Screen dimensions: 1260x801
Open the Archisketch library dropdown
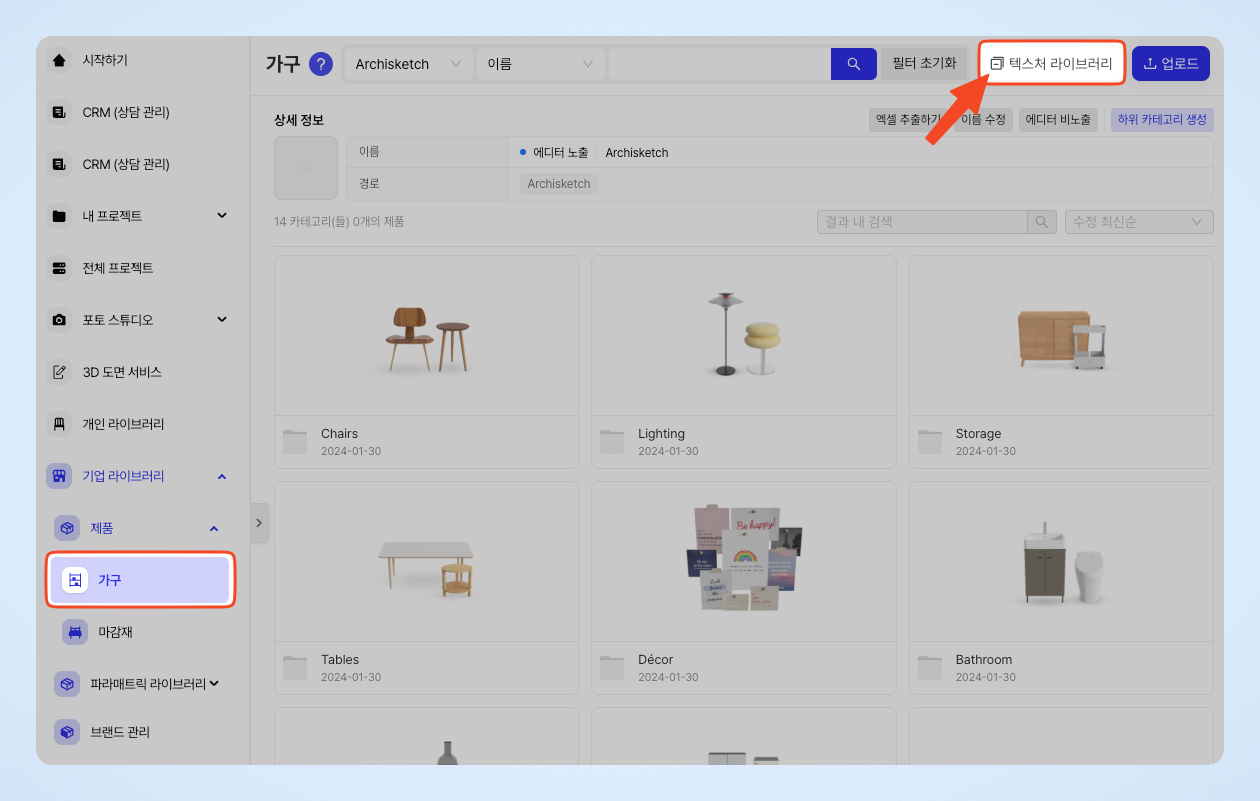pos(409,64)
